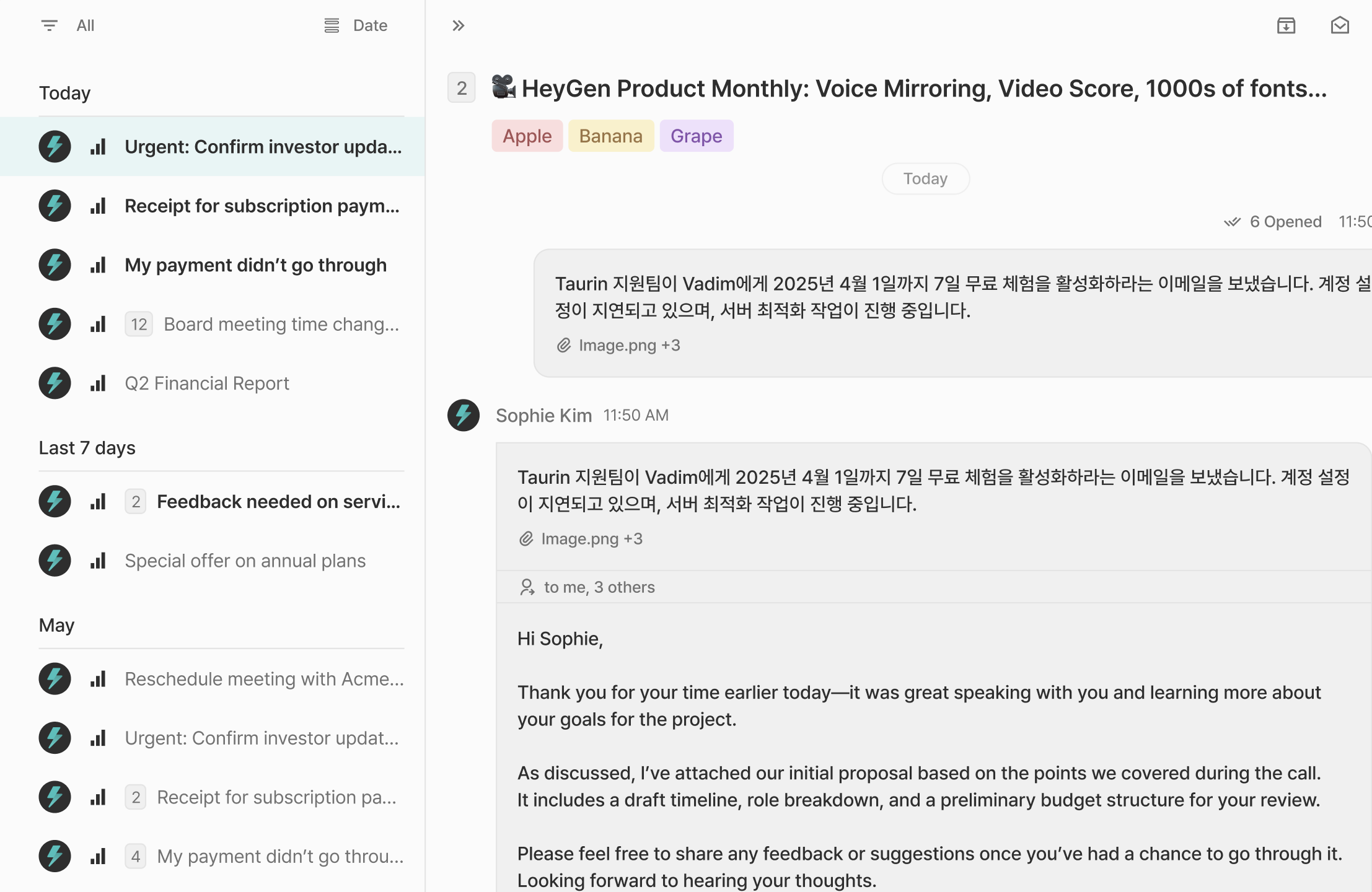The image size is (1372, 892).
Task: Expand recipients 'to me, 3 others'
Action: click(x=599, y=587)
